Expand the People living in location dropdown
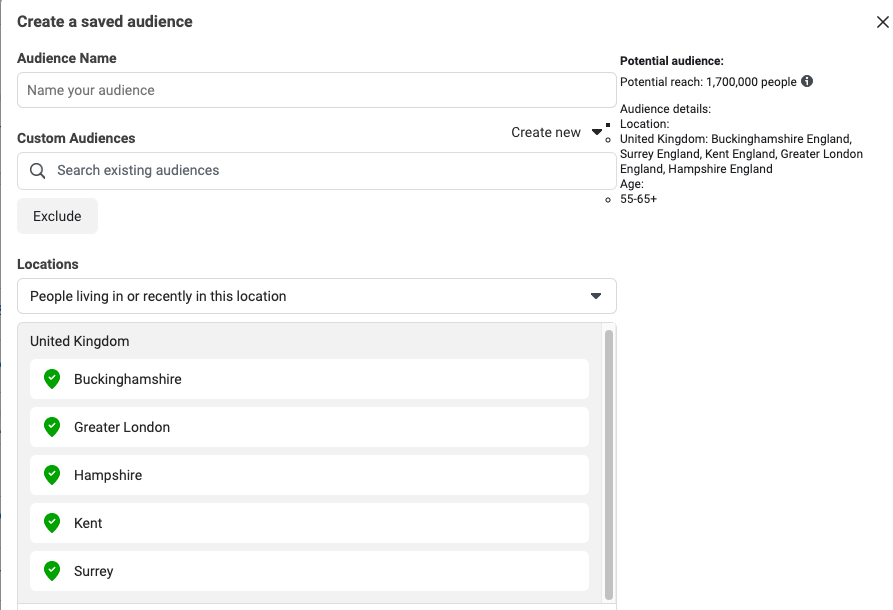The width and height of the screenshot is (893, 610). tap(317, 296)
